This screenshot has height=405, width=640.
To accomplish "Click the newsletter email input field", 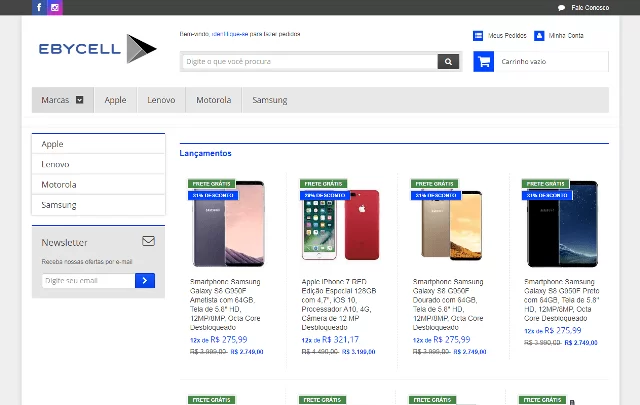I will (x=88, y=280).
